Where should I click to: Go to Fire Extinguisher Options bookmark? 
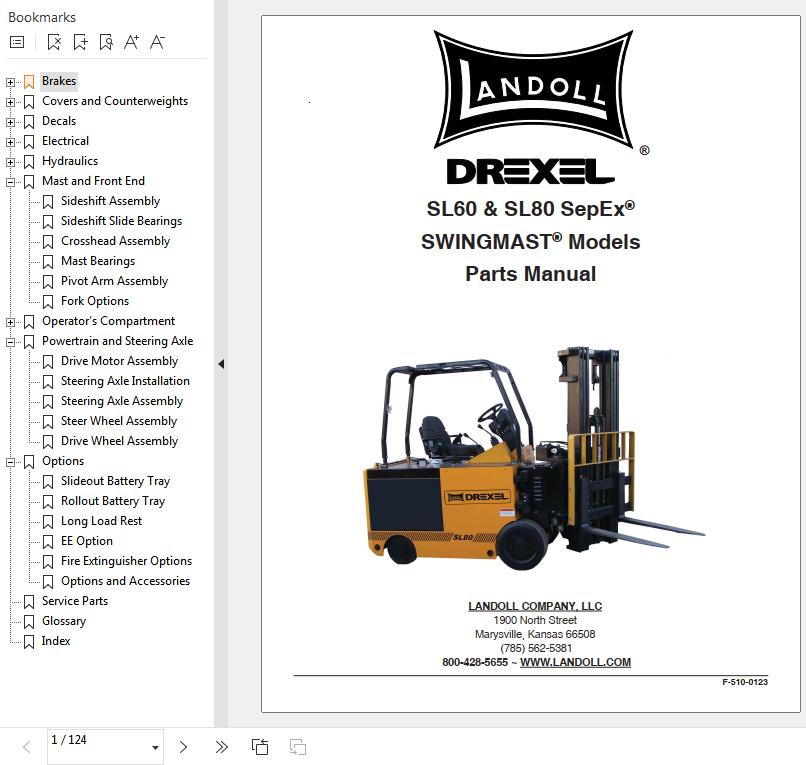tap(126, 561)
